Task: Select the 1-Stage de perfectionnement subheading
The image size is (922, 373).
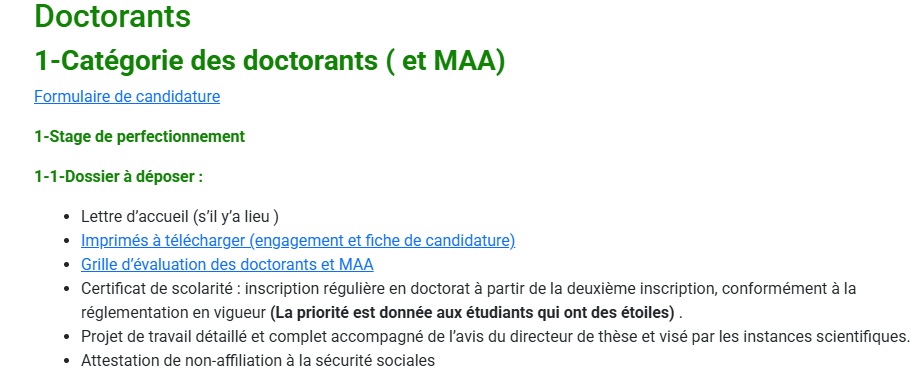Action: coord(139,136)
